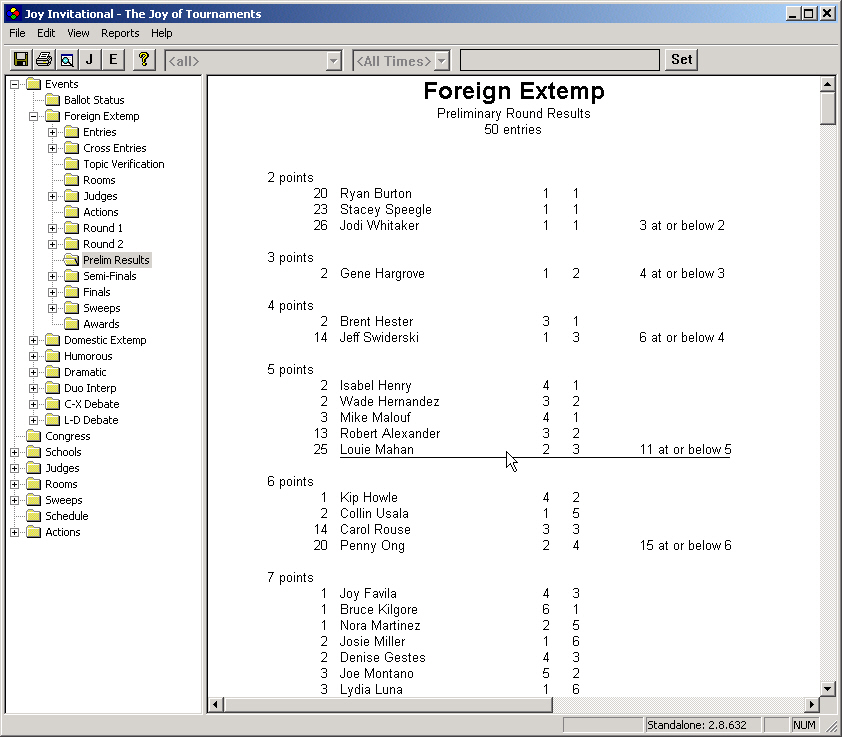Expand the Schools tree node
This screenshot has height=737, width=842.
(15, 452)
